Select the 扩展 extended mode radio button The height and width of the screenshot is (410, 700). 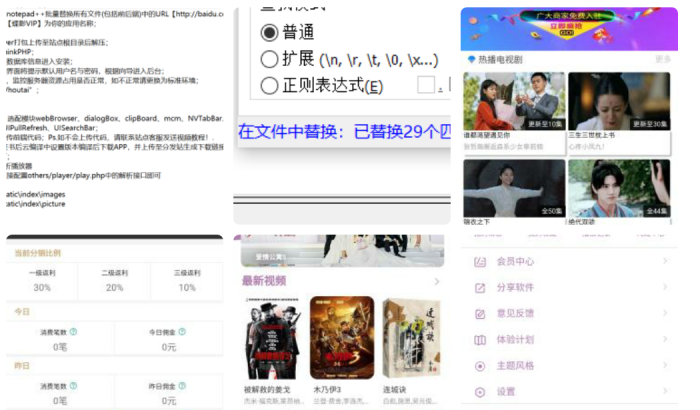pyautogui.click(x=269, y=59)
